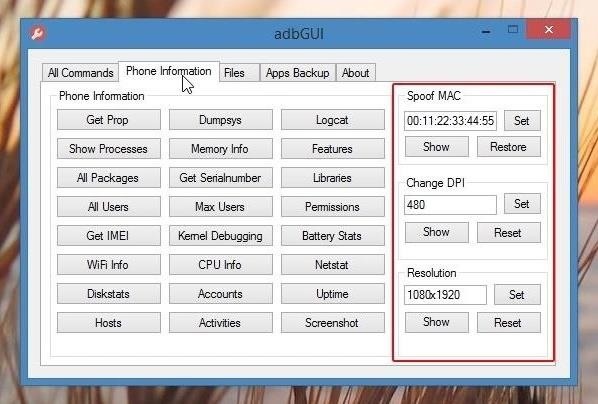Screen dimensions: 598x404
Task: Set the new DPI value
Action: tap(522, 204)
